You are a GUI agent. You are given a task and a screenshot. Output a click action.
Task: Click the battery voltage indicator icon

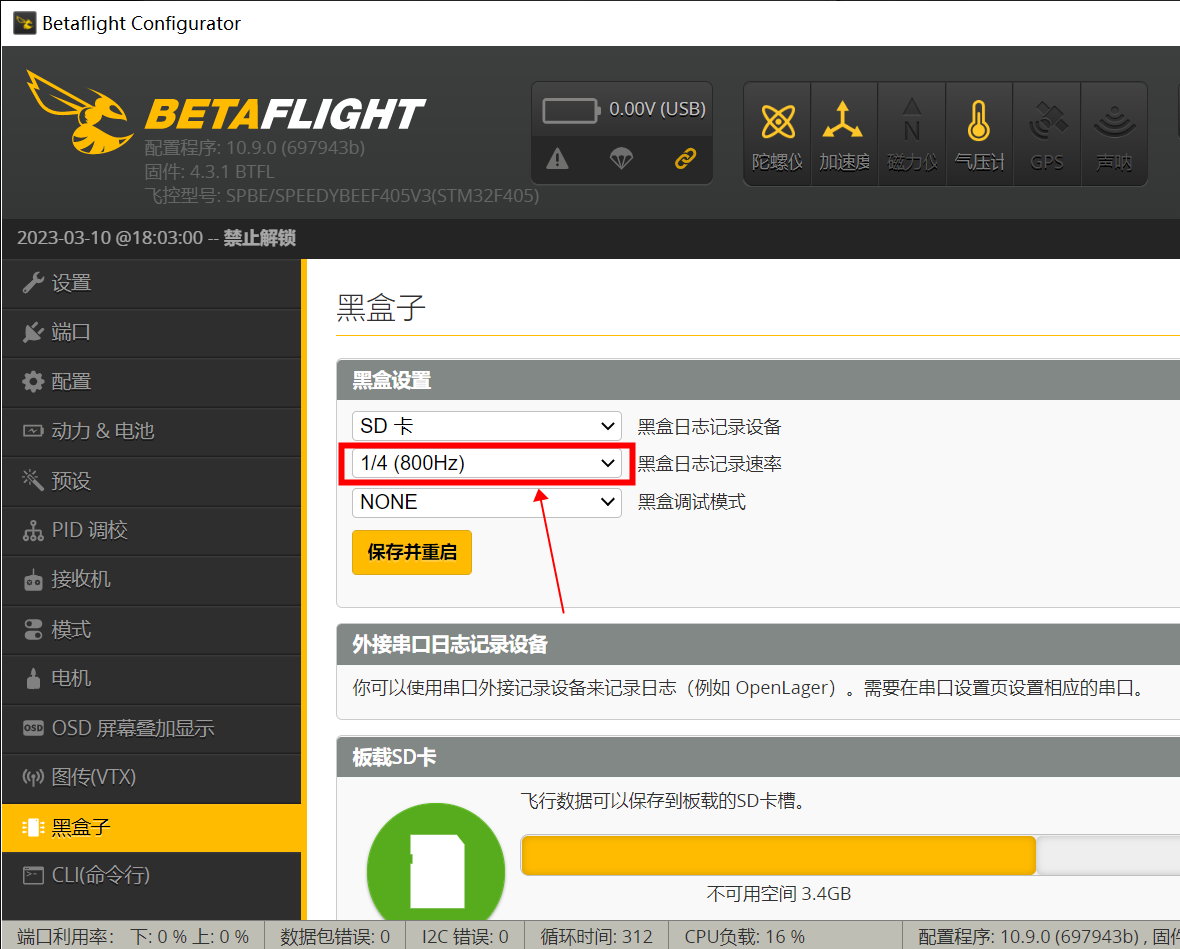point(570,111)
